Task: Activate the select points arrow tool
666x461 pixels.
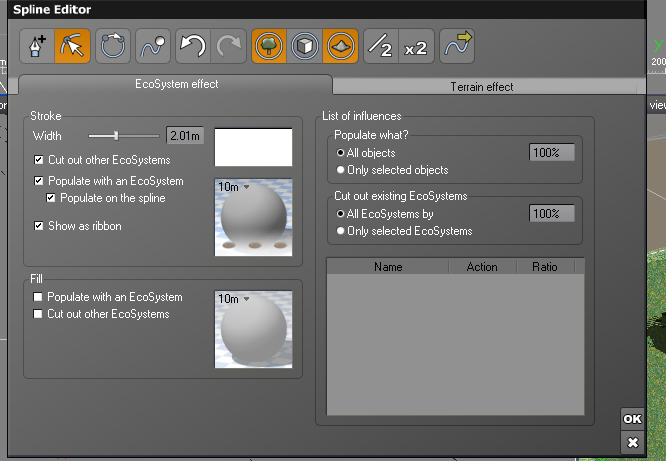Action: 72,46
